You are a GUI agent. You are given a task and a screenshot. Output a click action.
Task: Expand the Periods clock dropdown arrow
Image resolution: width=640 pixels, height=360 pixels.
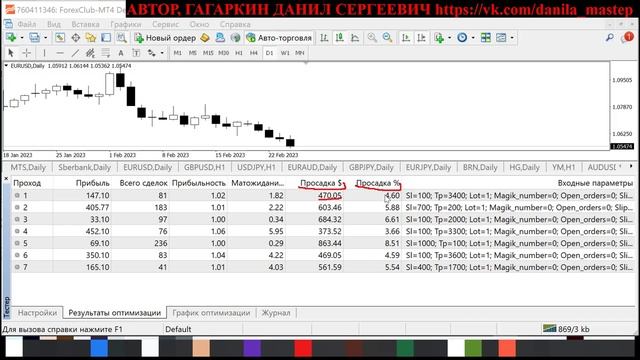point(473,38)
